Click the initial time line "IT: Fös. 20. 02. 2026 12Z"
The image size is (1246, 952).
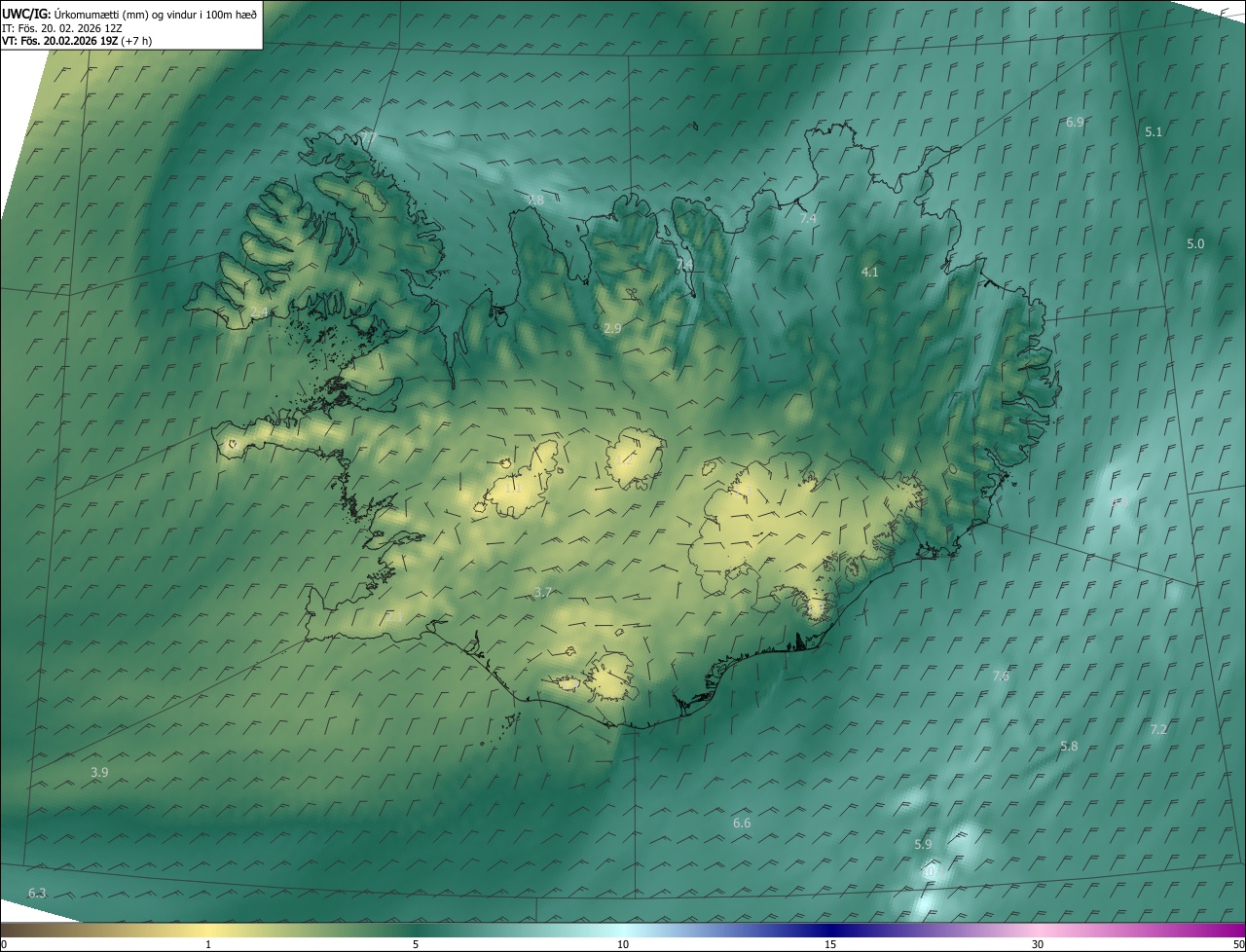pos(61,28)
